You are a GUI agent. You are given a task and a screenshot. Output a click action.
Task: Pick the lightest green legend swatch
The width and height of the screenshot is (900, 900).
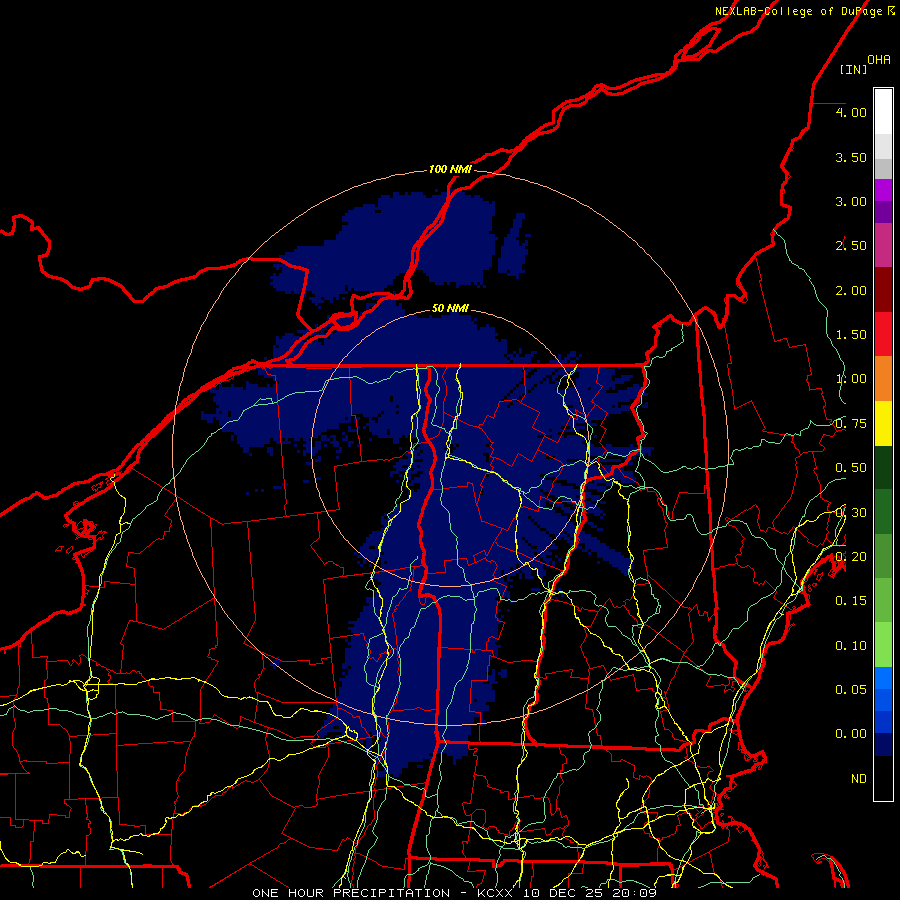883,645
